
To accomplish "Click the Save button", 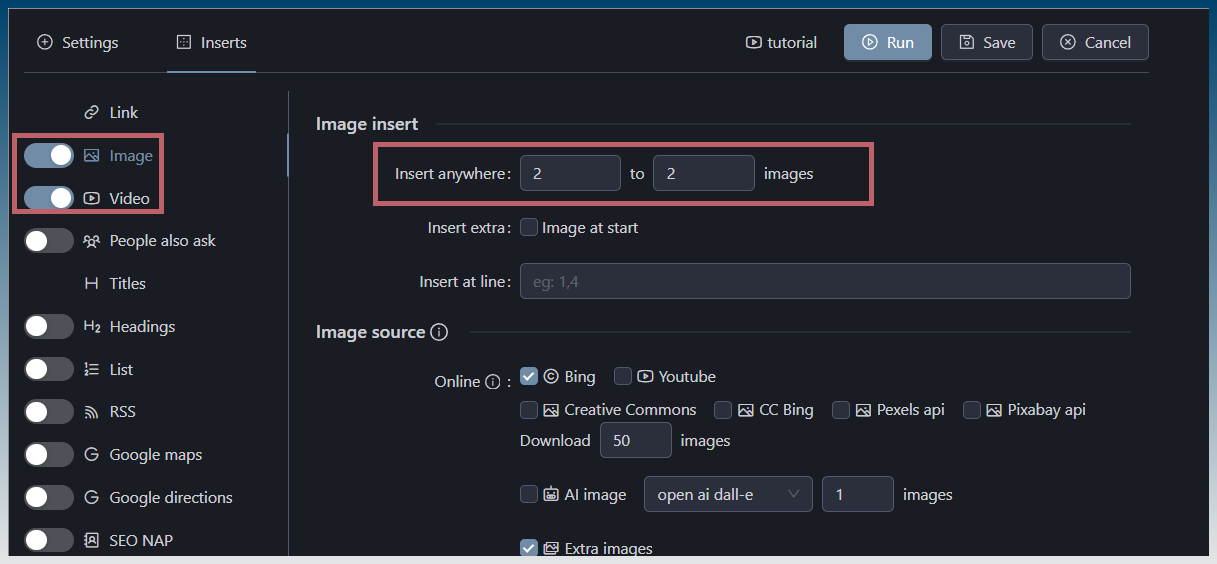I will click(x=986, y=43).
